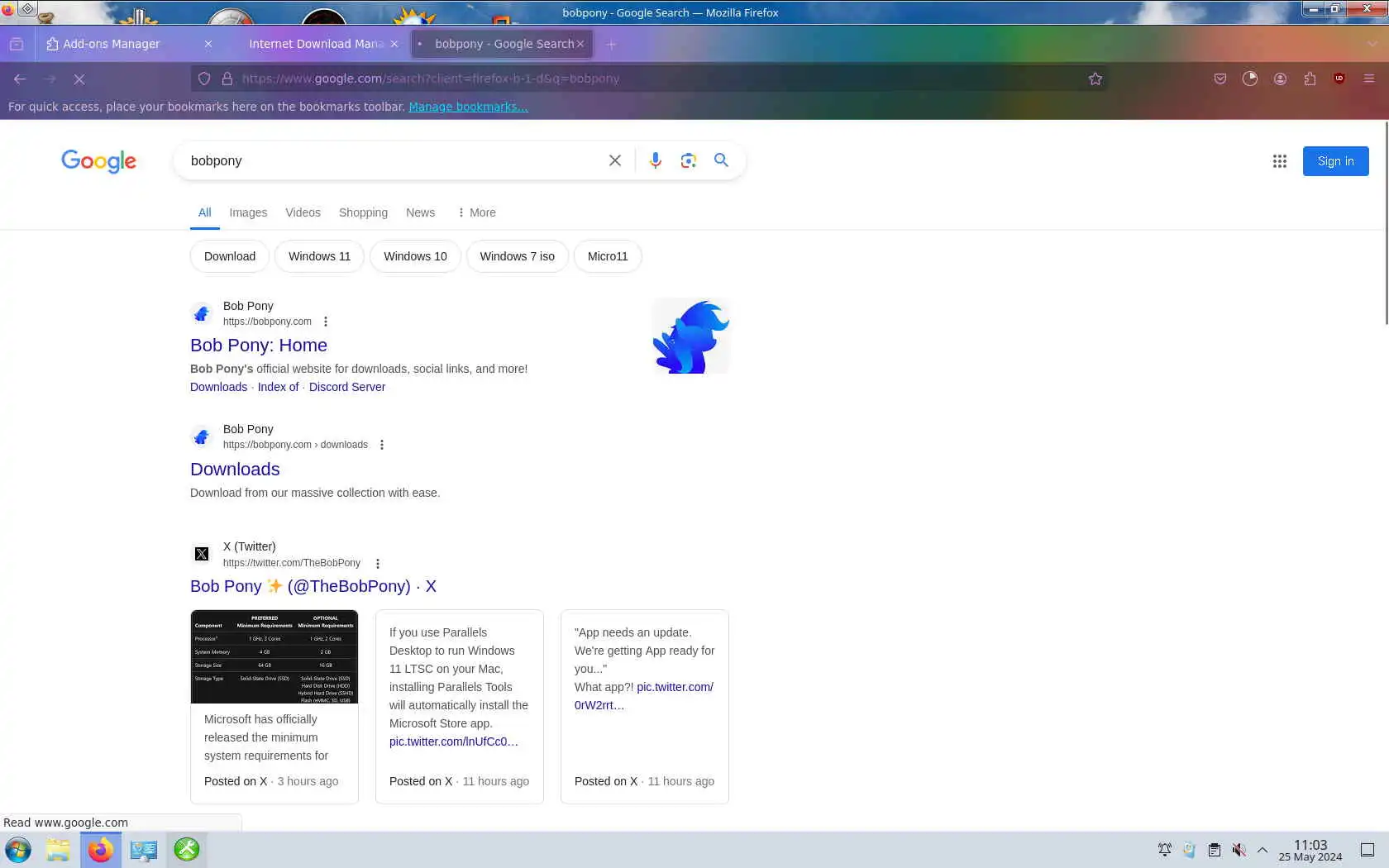Save page to Pocket
The height and width of the screenshot is (868, 1389).
[1220, 79]
